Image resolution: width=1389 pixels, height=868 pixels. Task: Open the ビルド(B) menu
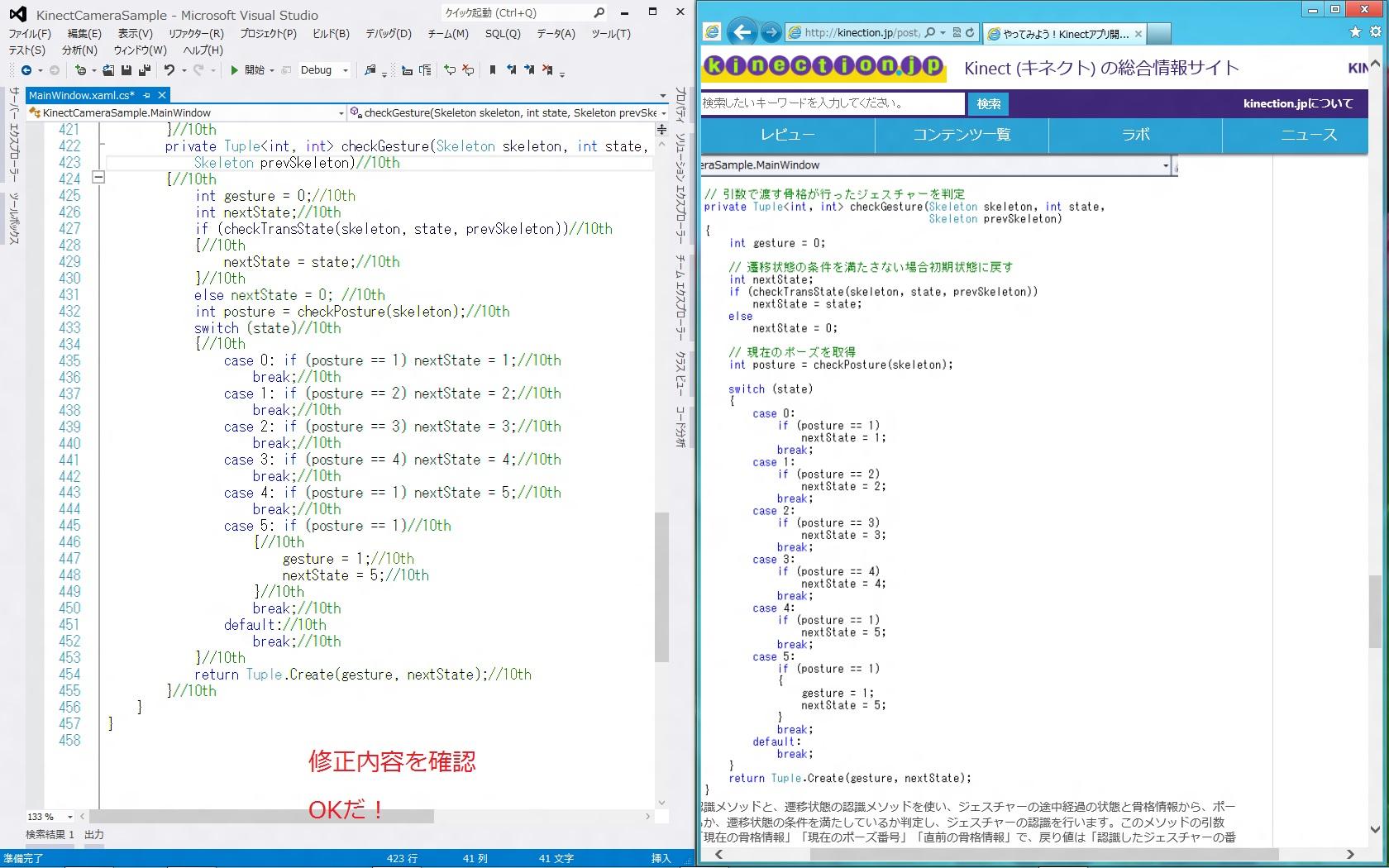click(331, 34)
